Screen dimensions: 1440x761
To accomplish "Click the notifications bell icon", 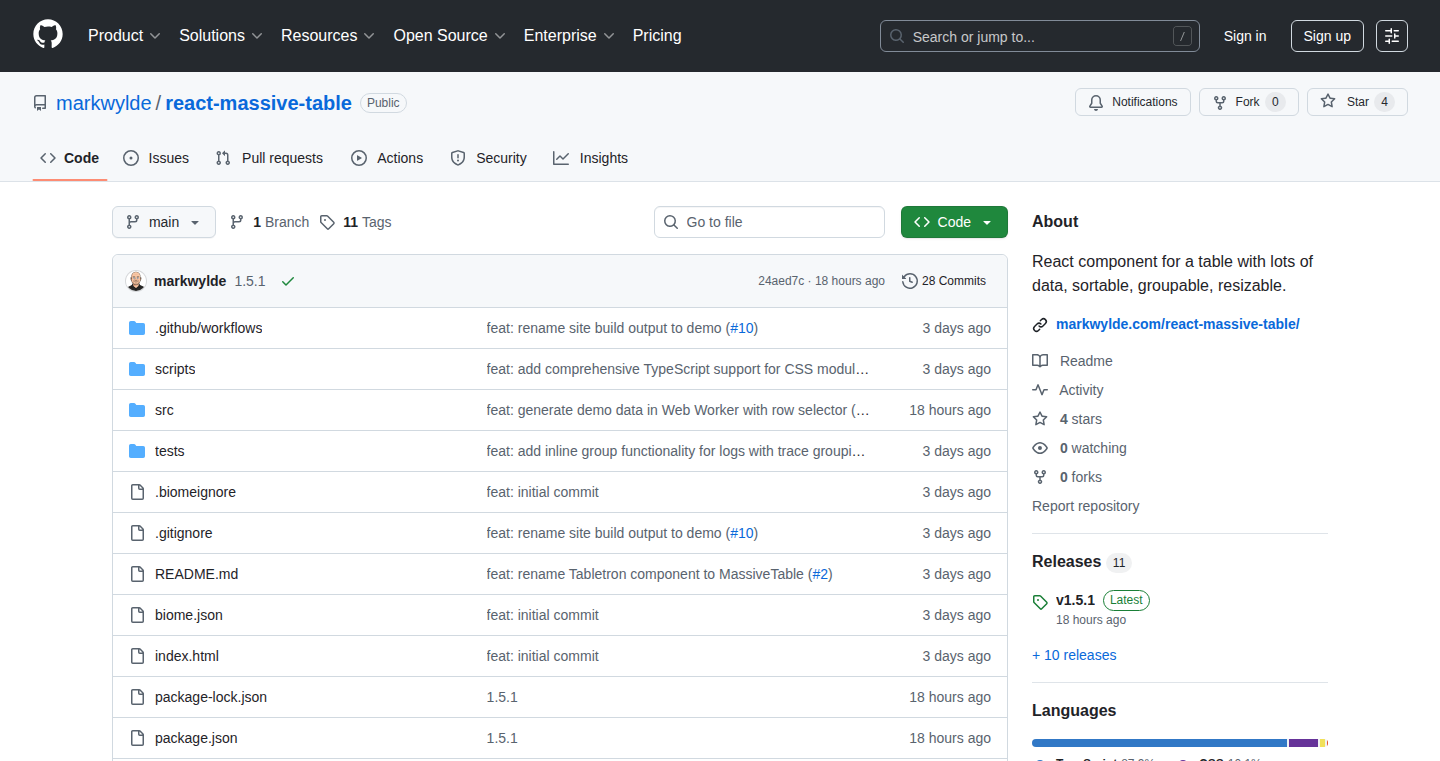I will (x=1096, y=102).
